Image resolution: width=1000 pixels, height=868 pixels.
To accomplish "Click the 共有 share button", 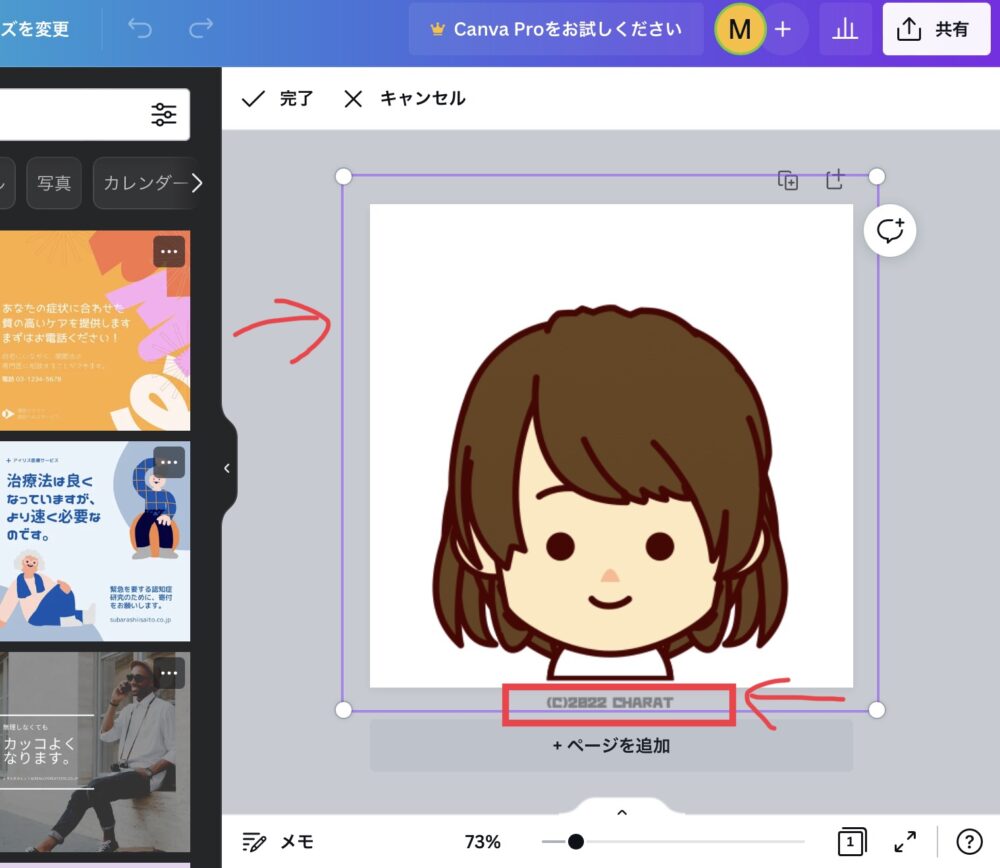I will tap(936, 29).
